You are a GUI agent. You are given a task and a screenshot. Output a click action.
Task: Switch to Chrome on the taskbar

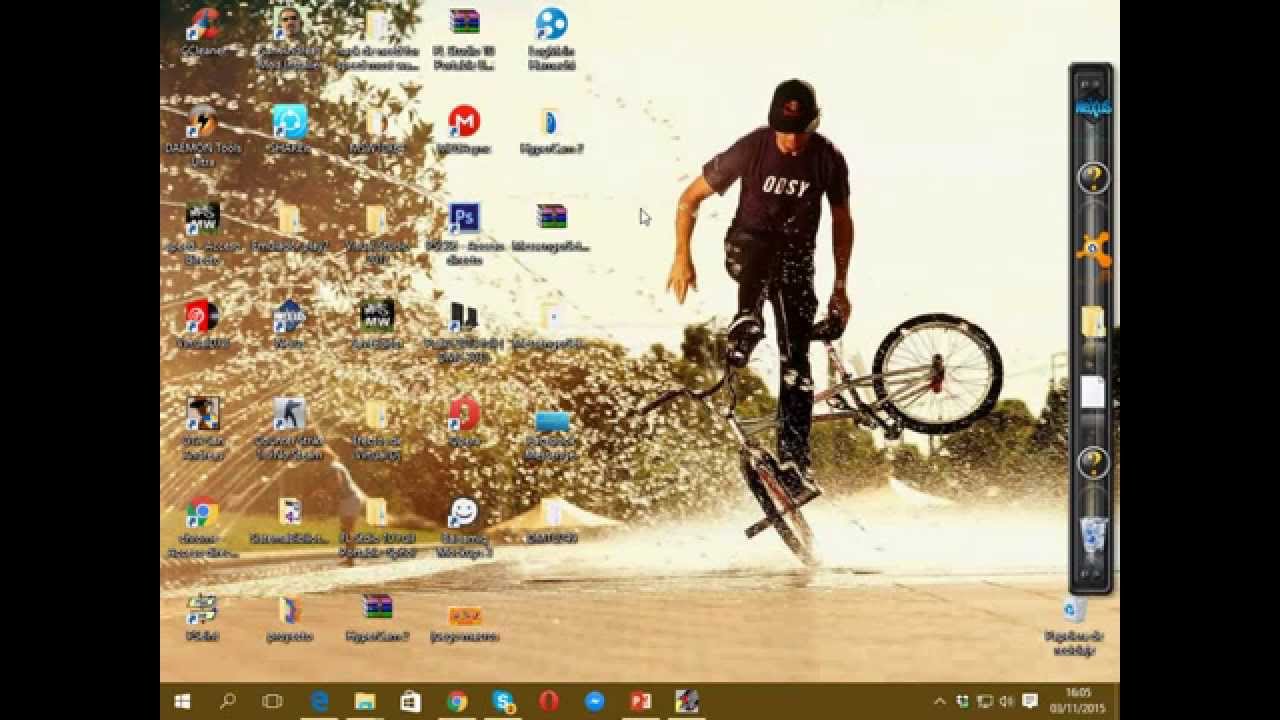pos(457,702)
